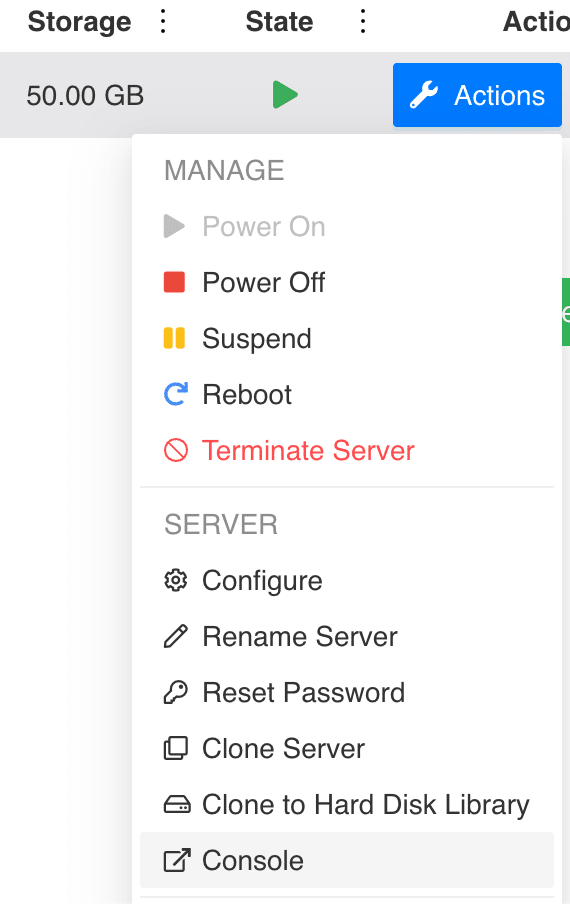Click the Clone Server copy icon
This screenshot has height=904, width=570.
coord(176,748)
